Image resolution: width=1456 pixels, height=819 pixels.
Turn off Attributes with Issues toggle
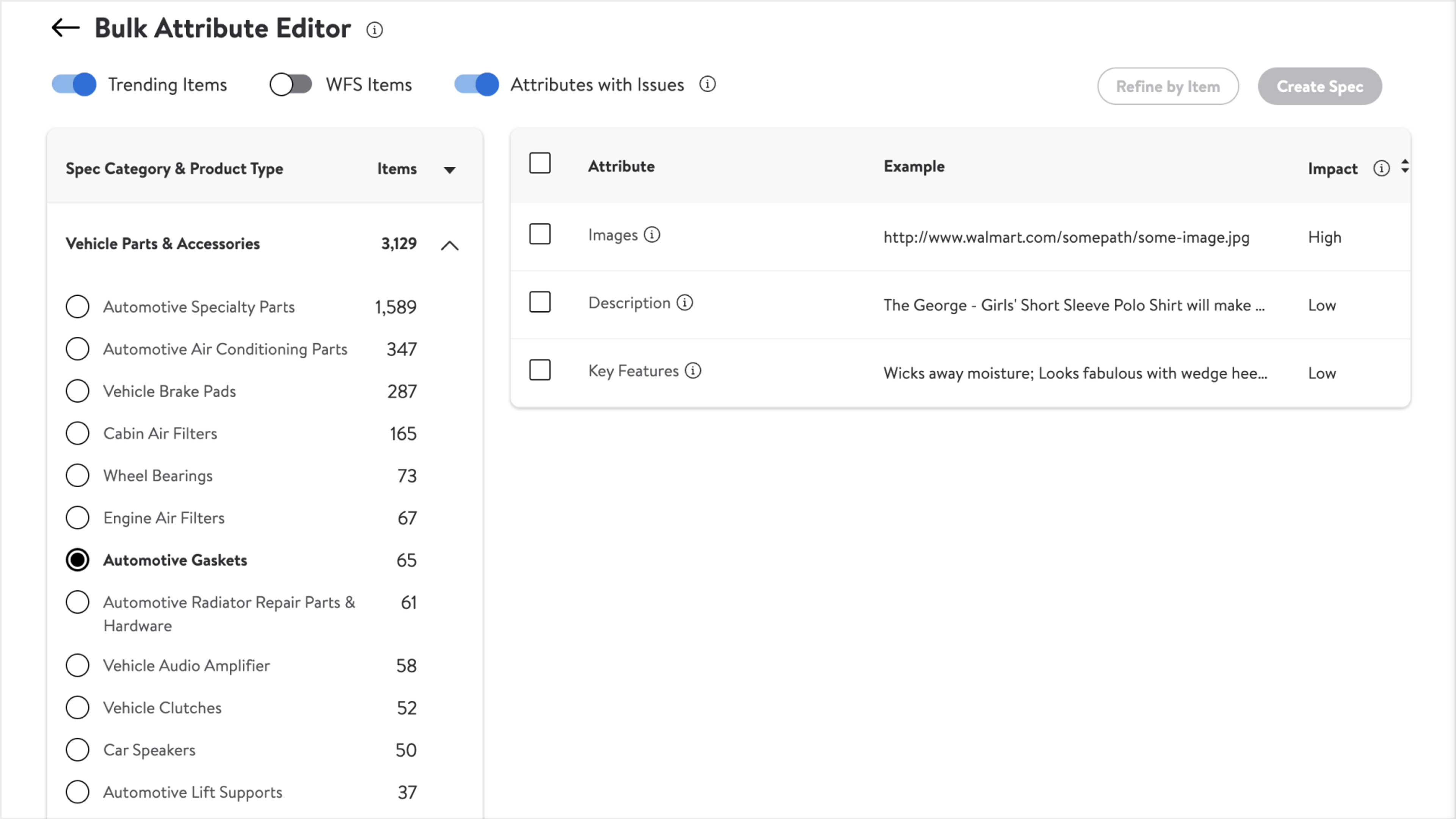pyautogui.click(x=477, y=85)
